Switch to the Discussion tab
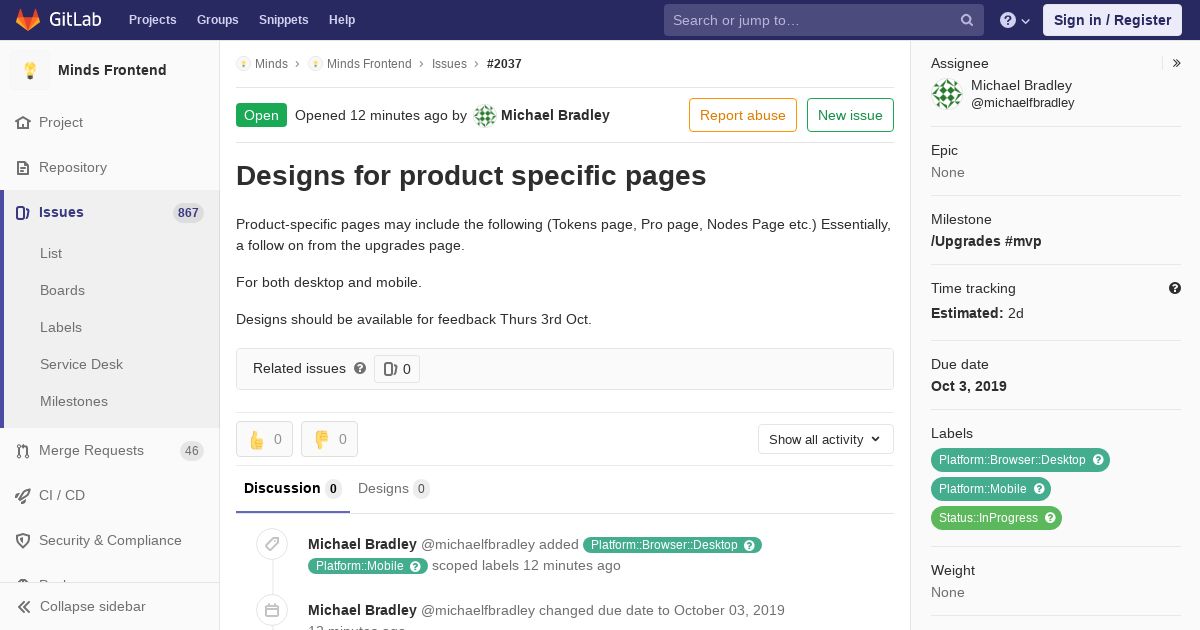The width and height of the screenshot is (1200, 630). (x=293, y=488)
